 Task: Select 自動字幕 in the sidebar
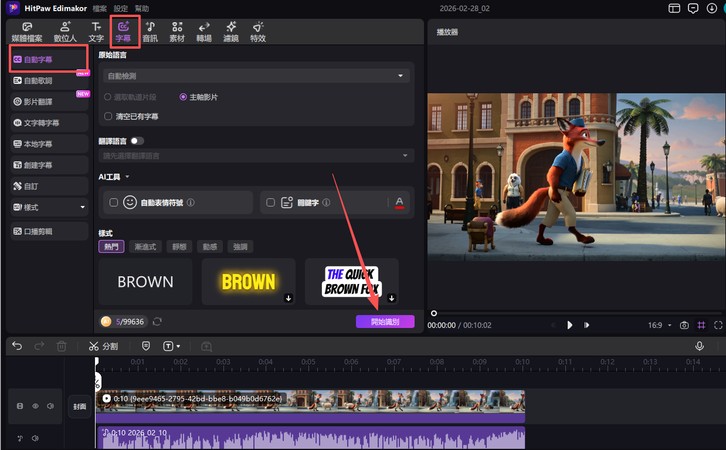[x=49, y=59]
